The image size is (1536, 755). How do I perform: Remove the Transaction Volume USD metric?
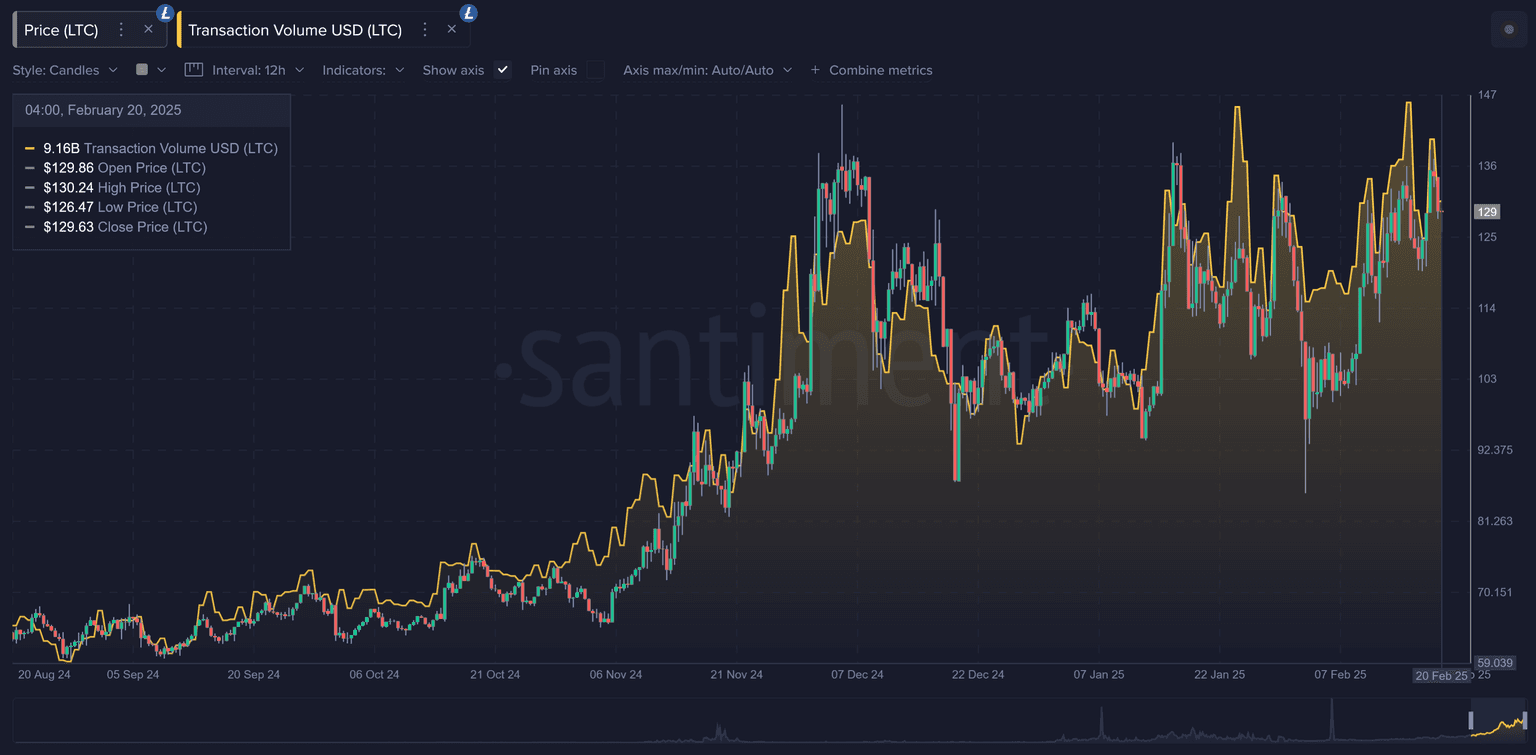tap(452, 30)
